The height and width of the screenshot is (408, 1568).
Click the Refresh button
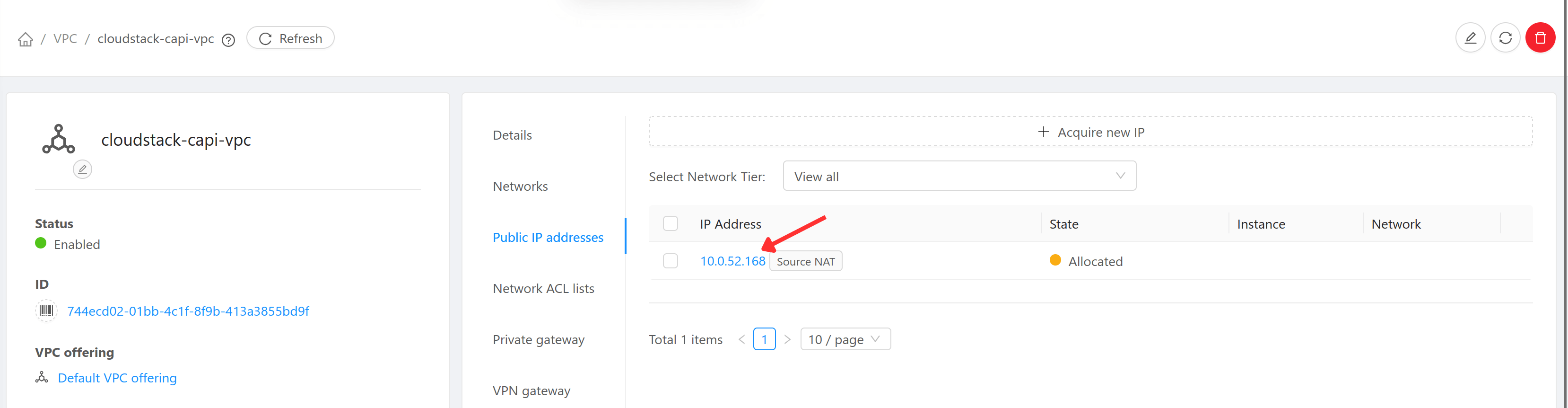click(290, 38)
